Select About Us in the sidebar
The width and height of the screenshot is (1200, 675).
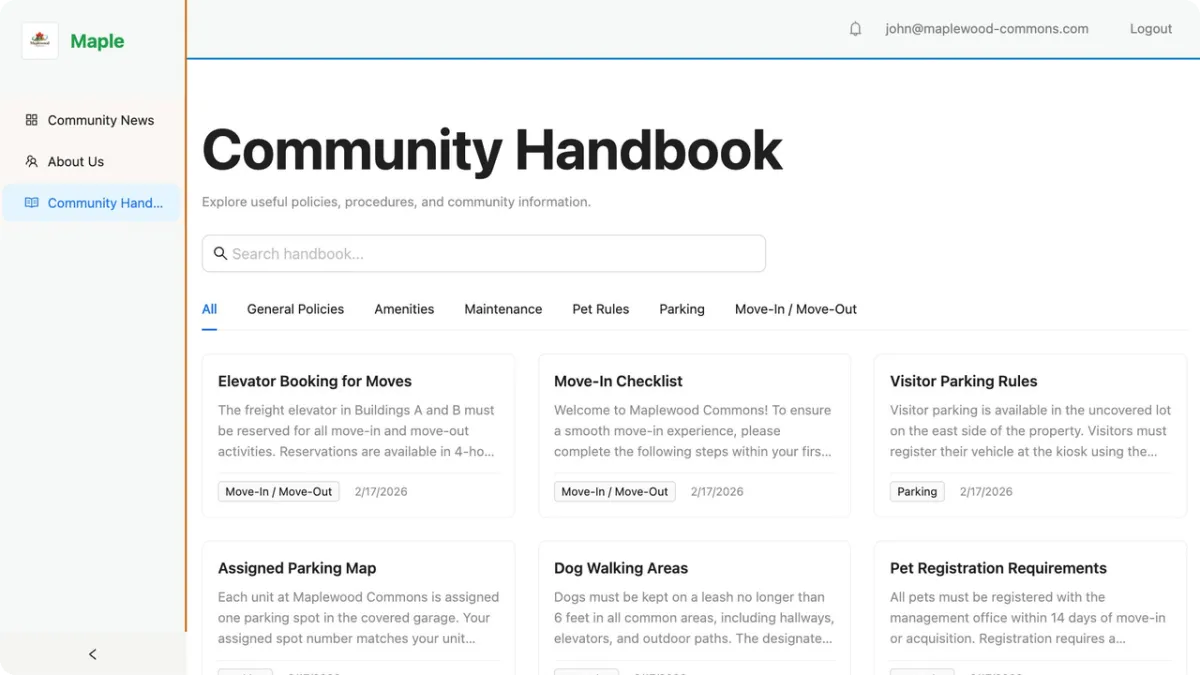coord(75,161)
